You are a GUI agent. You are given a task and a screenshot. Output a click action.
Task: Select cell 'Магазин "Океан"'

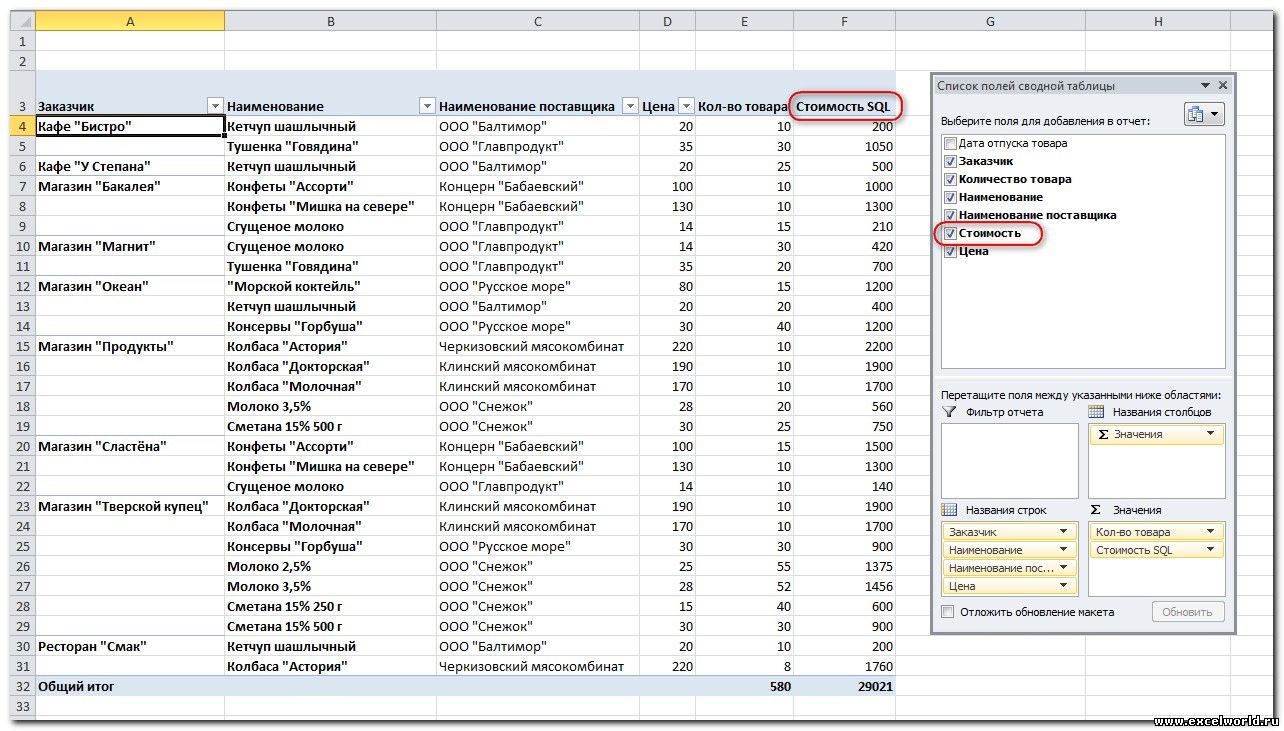click(x=130, y=286)
